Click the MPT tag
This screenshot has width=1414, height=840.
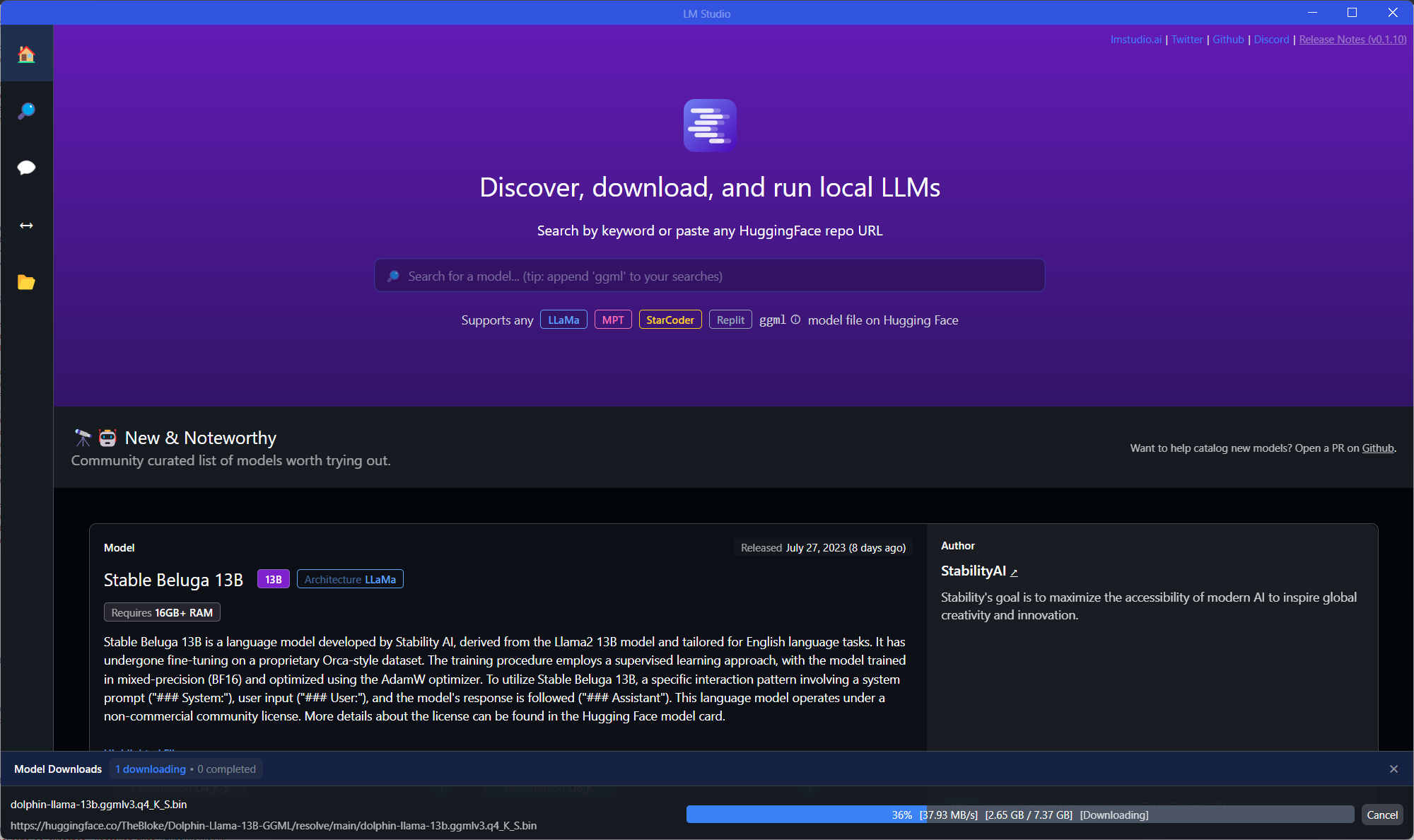pos(612,320)
